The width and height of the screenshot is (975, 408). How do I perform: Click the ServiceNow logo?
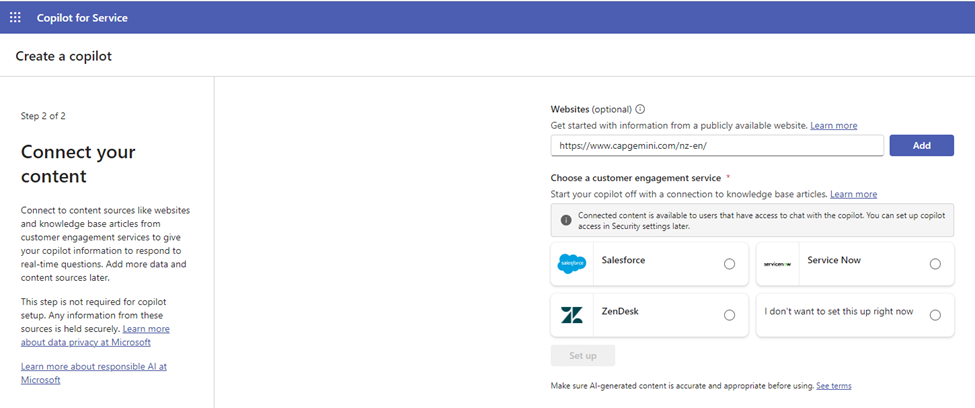[777, 264]
